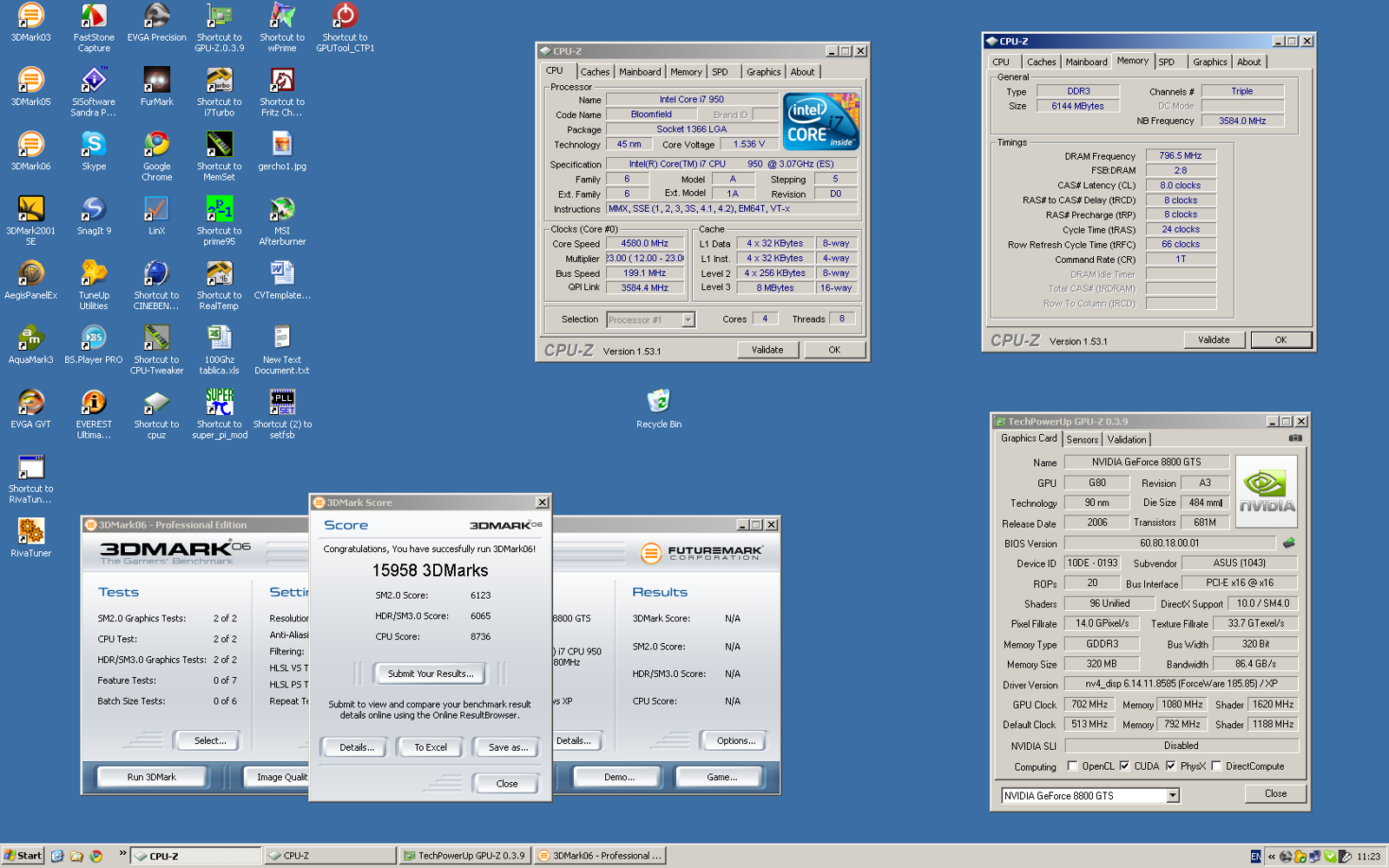Open the FurMark desktop icon
This screenshot has height=868, width=1389.
tap(156, 88)
